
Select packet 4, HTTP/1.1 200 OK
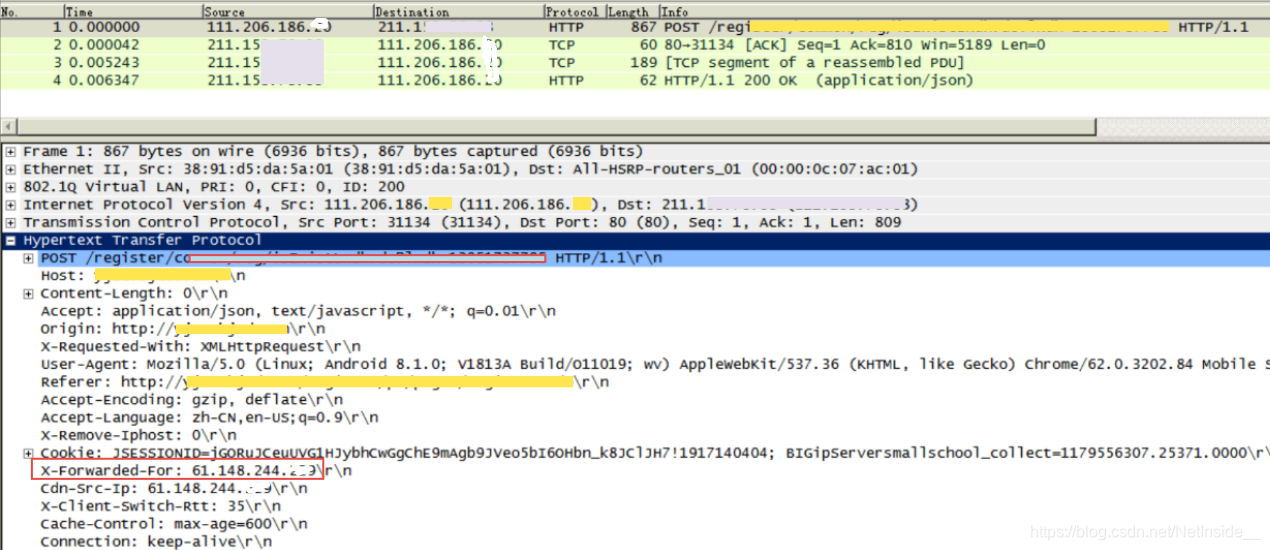[x=635, y=80]
